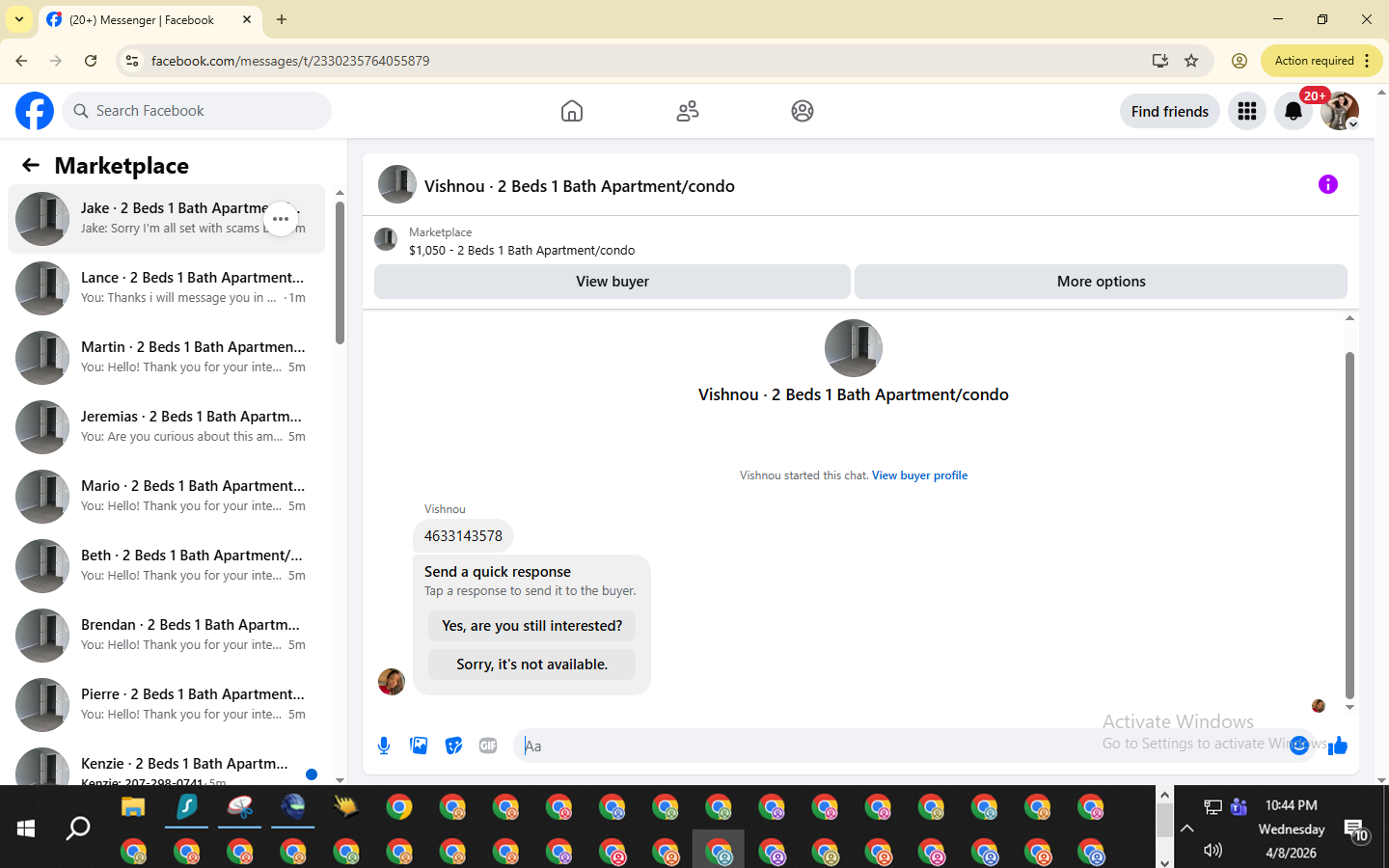Viewport: 1389px width, 868px height.
Task: Open the Friends icon in top bar
Action: 688,111
